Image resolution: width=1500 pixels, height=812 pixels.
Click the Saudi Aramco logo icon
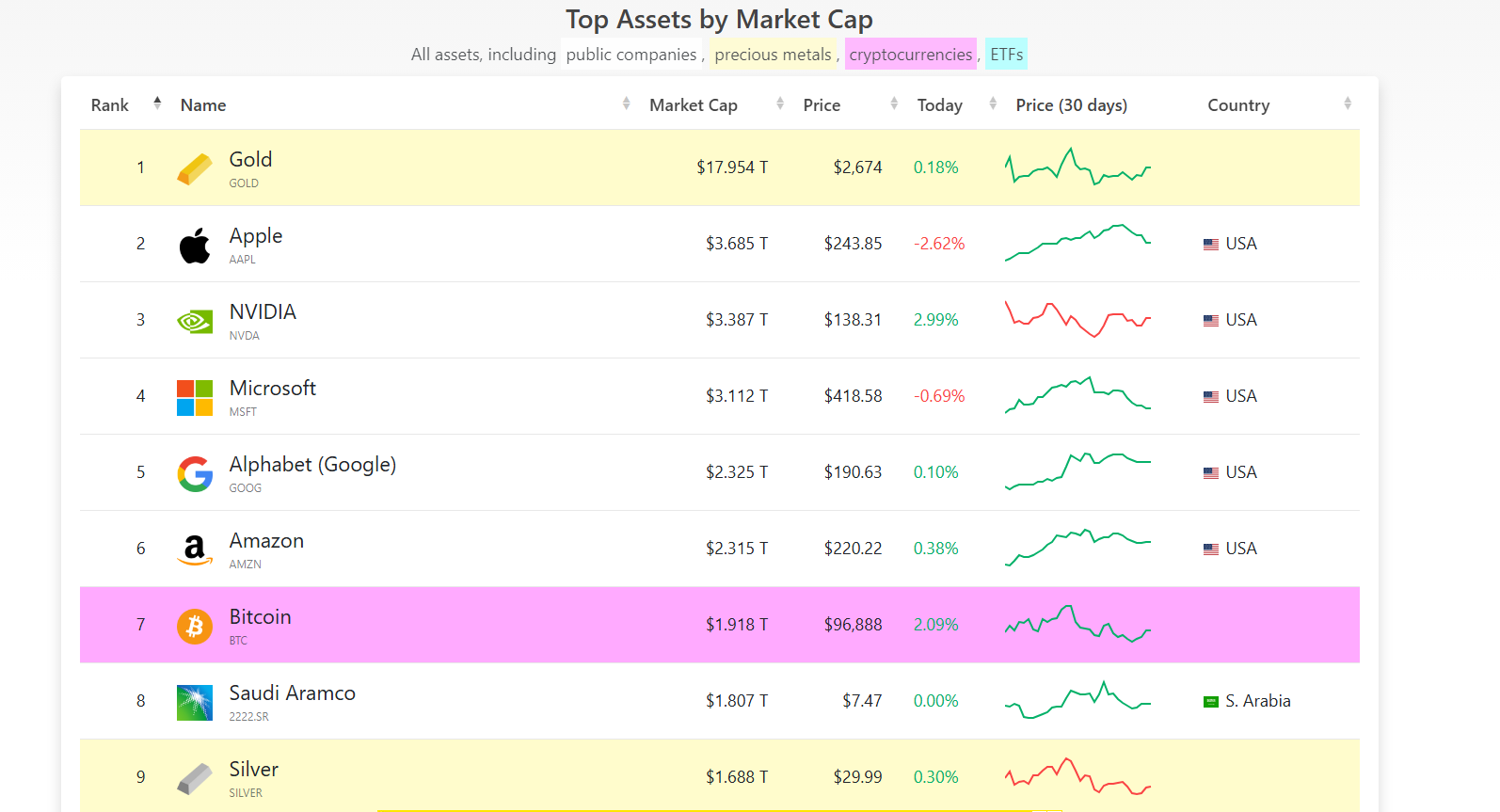[x=195, y=703]
